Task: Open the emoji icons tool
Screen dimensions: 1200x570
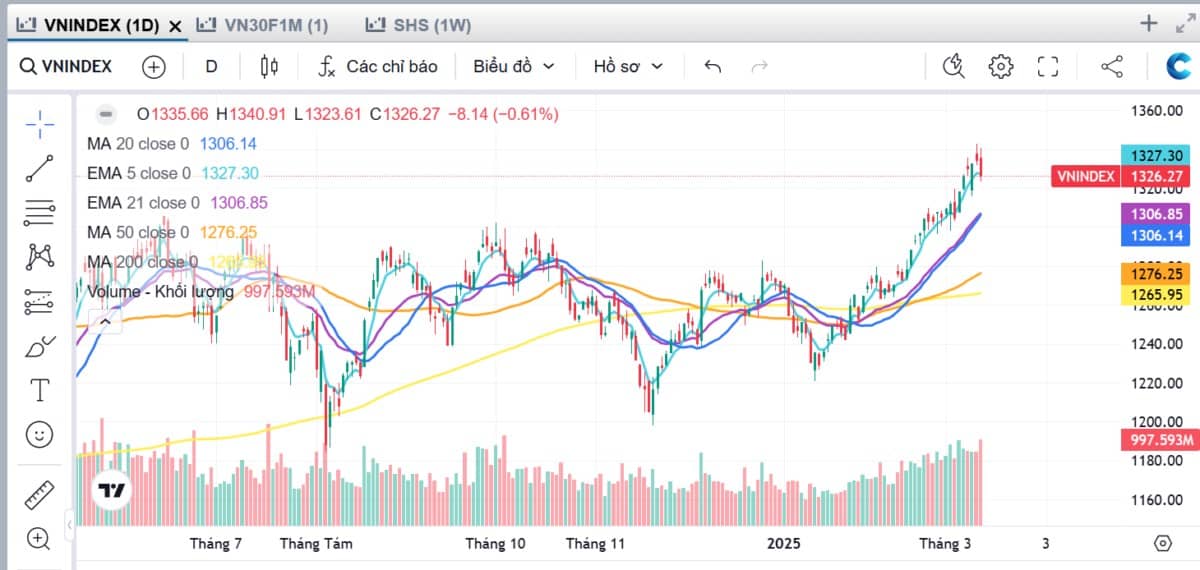Action: [x=40, y=434]
